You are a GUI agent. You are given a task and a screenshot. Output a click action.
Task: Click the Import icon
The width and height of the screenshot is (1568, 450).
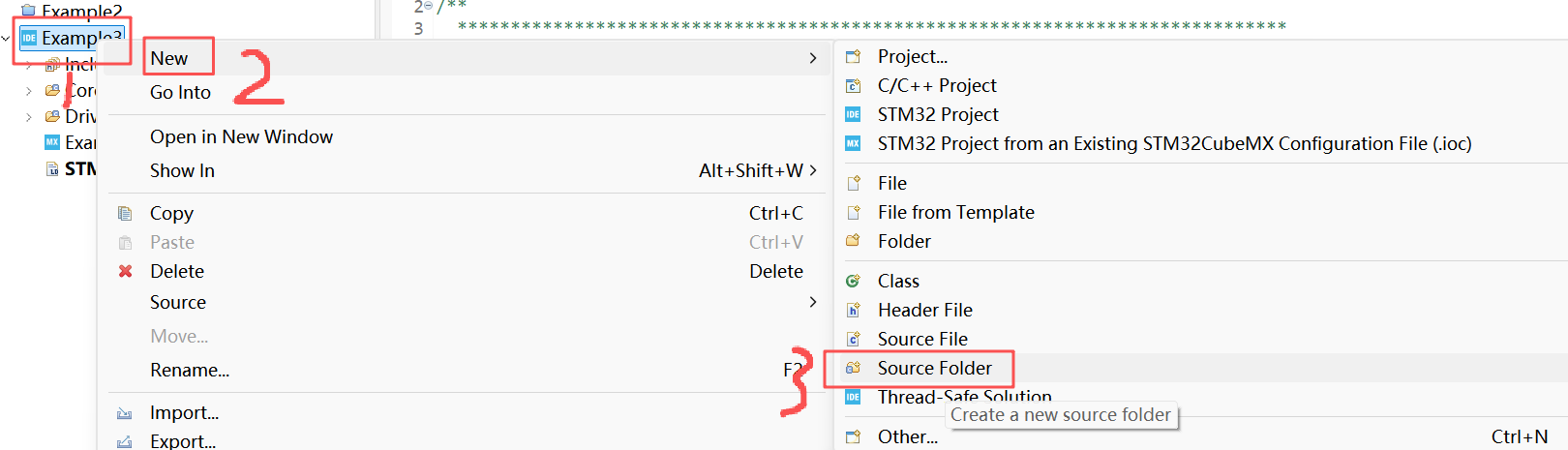coord(125,413)
